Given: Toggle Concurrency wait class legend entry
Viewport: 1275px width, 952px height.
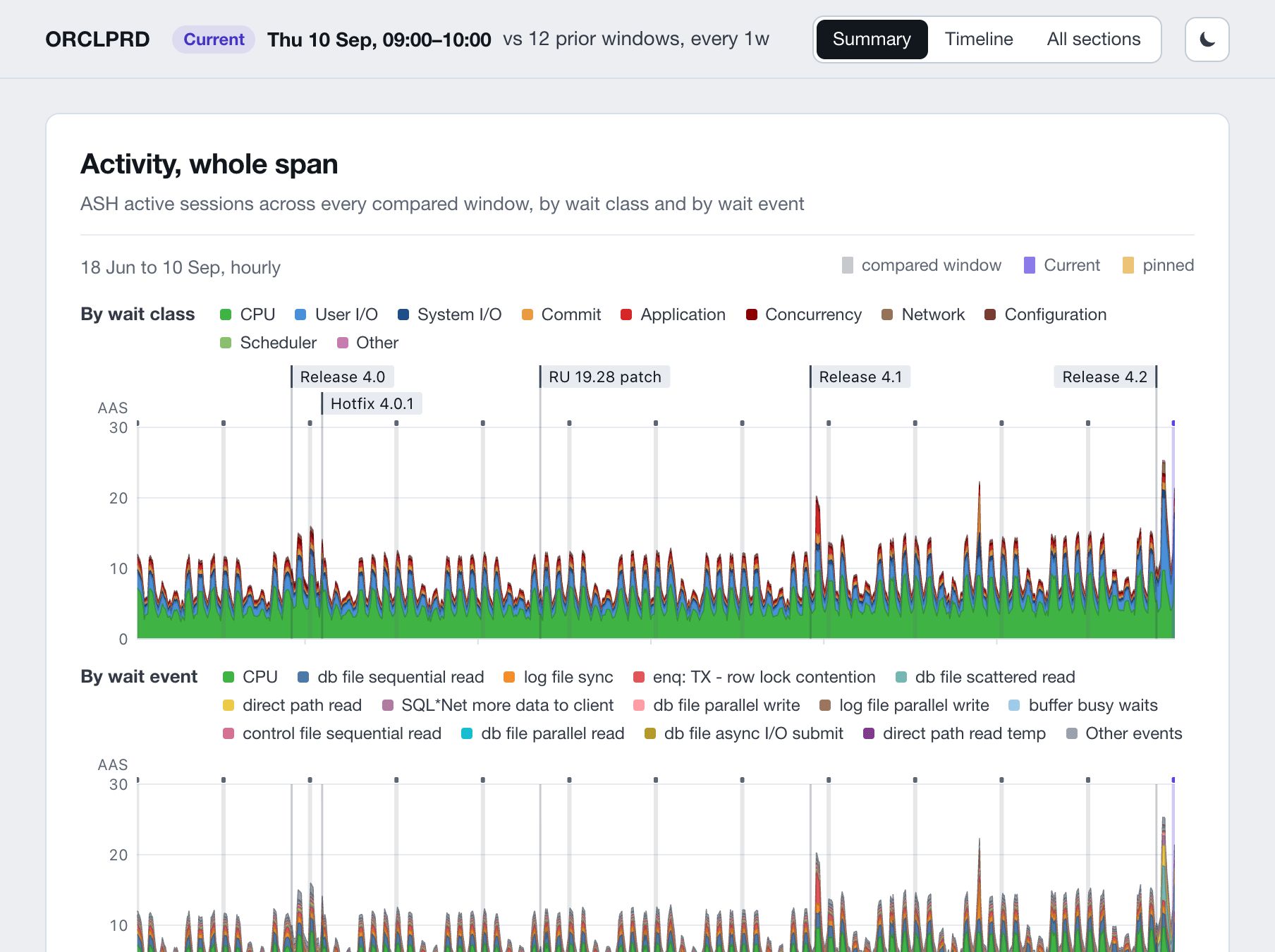Looking at the screenshot, I should (x=803, y=315).
